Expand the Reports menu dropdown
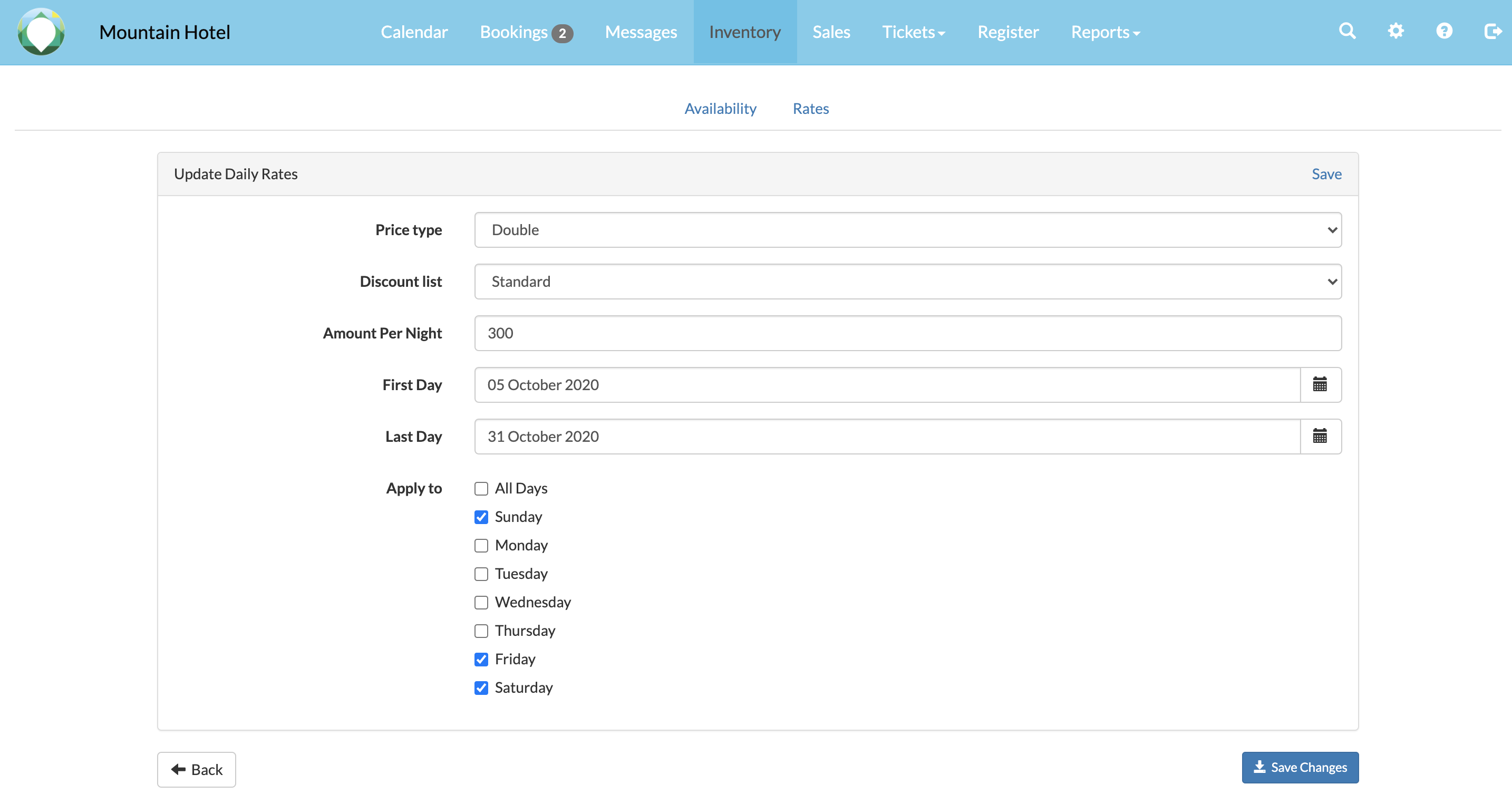 point(1104,32)
